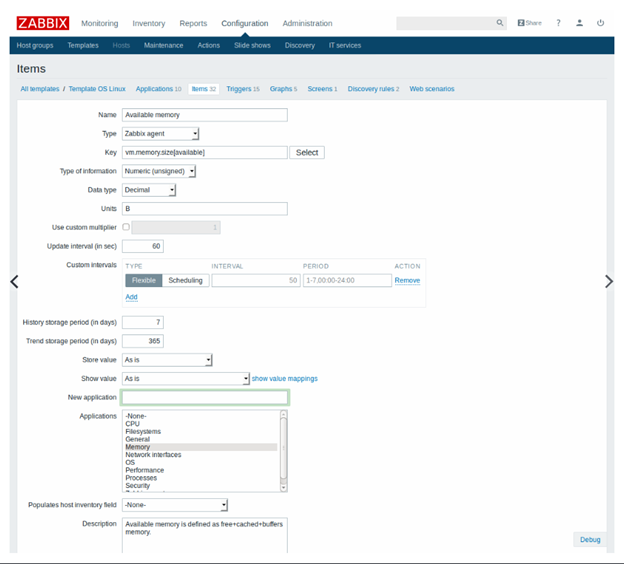
Task: Open help question mark icon
Action: [x=558, y=23]
